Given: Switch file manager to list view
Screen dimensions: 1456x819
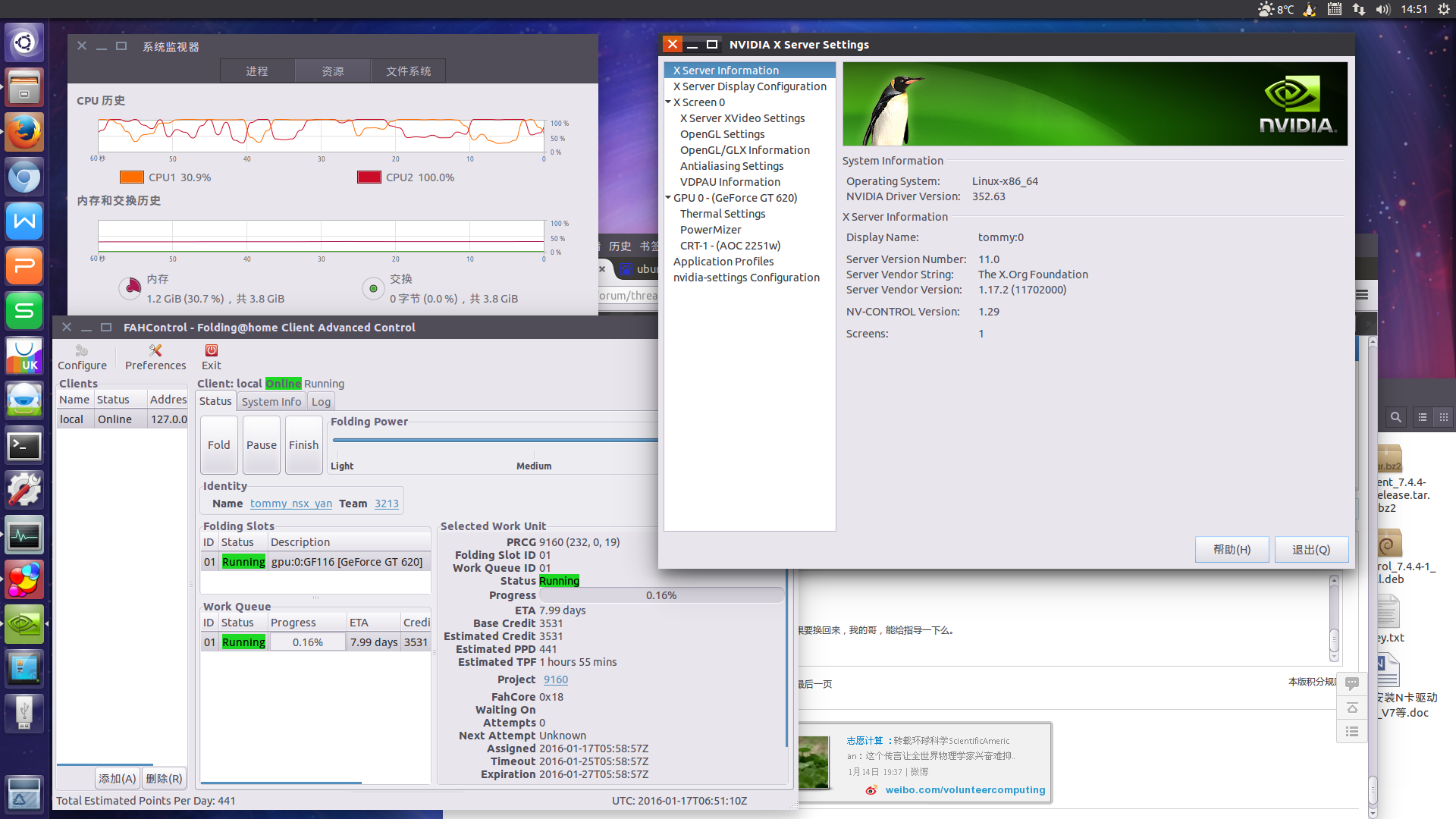Looking at the screenshot, I should (x=1423, y=417).
